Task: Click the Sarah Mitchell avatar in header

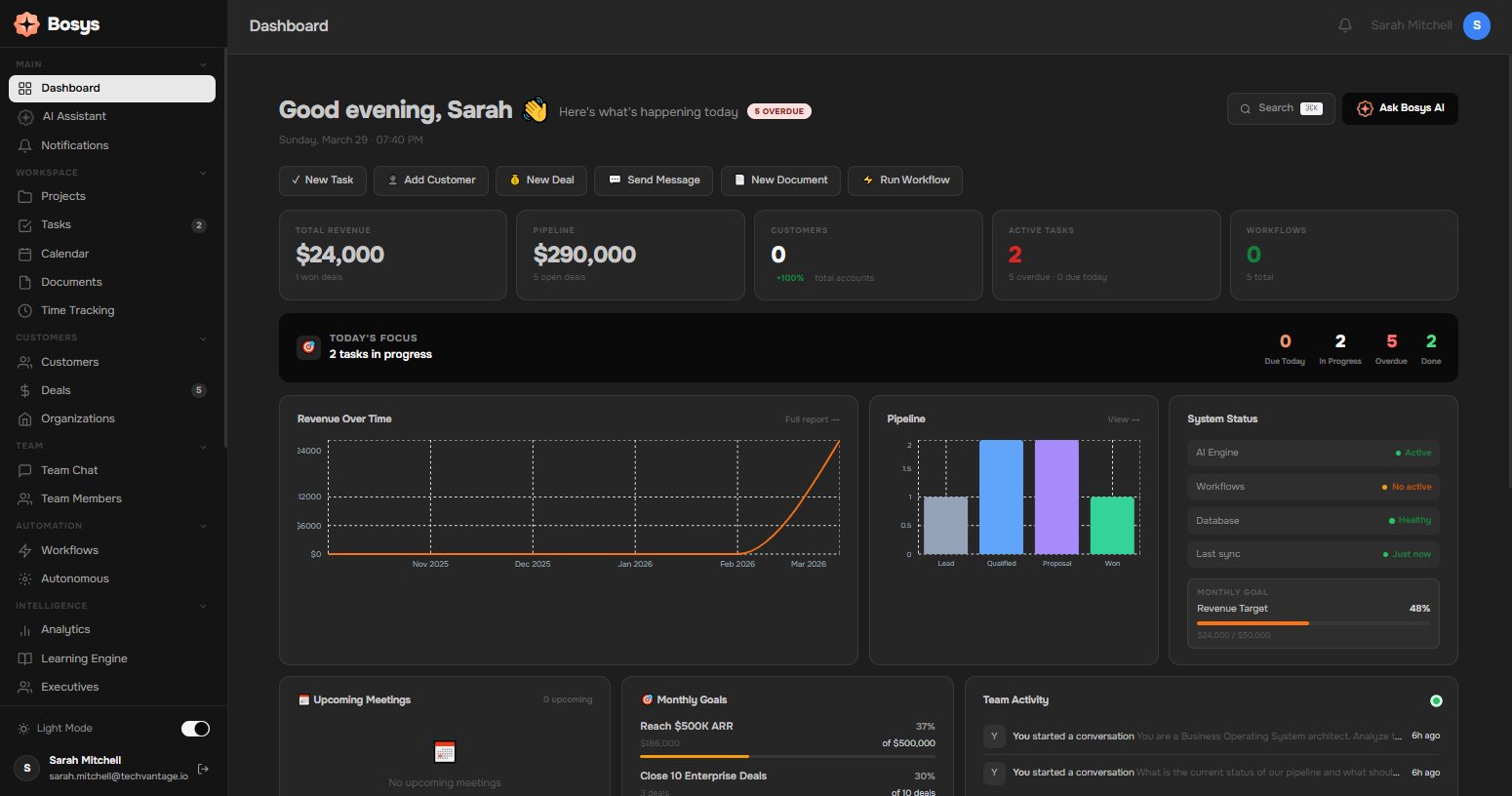Action: [1476, 25]
